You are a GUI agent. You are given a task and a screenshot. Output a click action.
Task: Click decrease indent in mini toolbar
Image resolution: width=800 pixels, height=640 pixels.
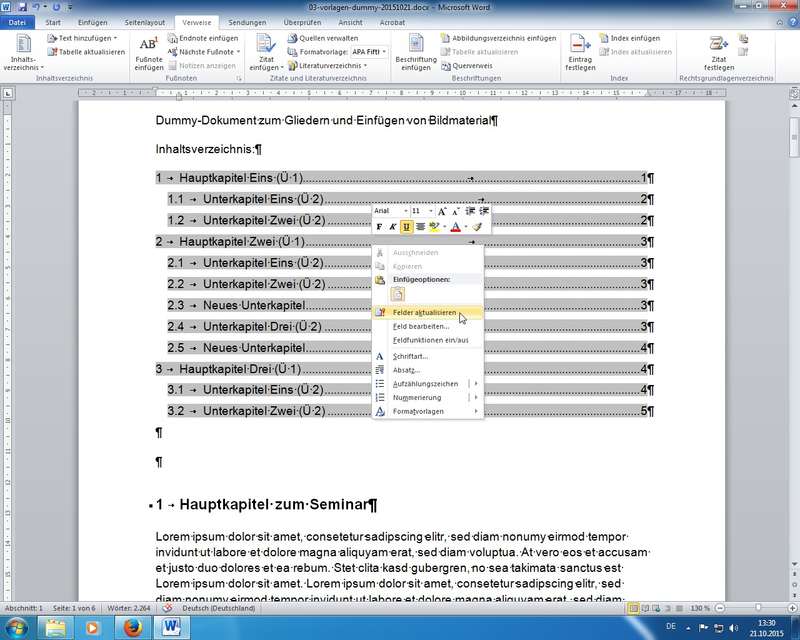[x=470, y=211]
